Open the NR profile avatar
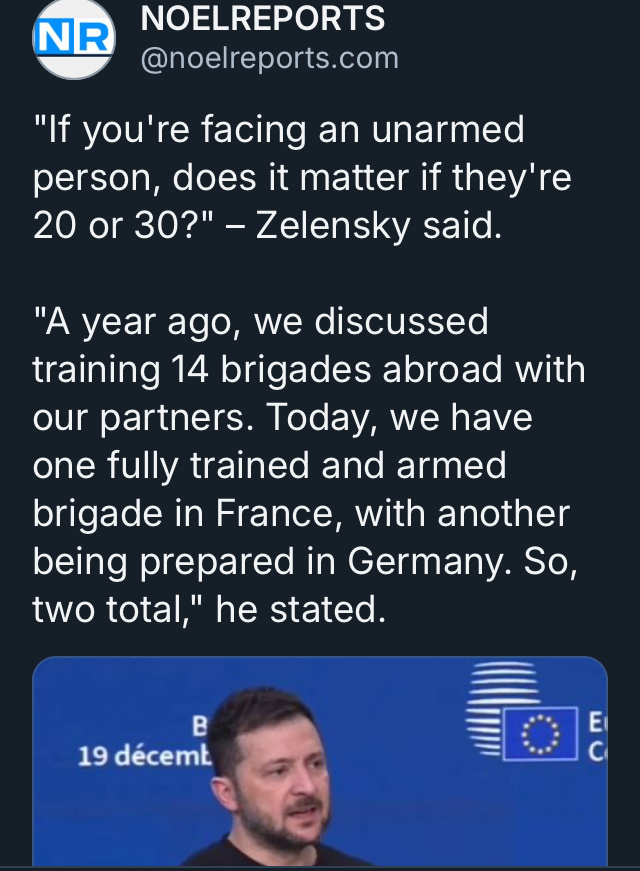The width and height of the screenshot is (640, 871). click(74, 38)
